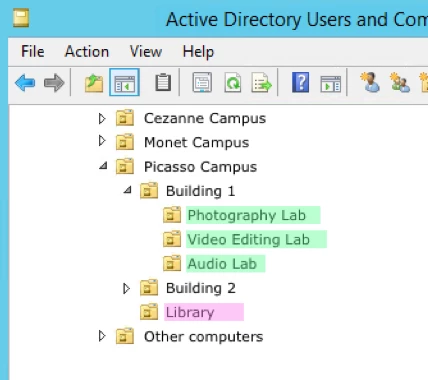Click the Picasso Campus OU folder icon
This screenshot has width=428, height=380.
point(125,166)
